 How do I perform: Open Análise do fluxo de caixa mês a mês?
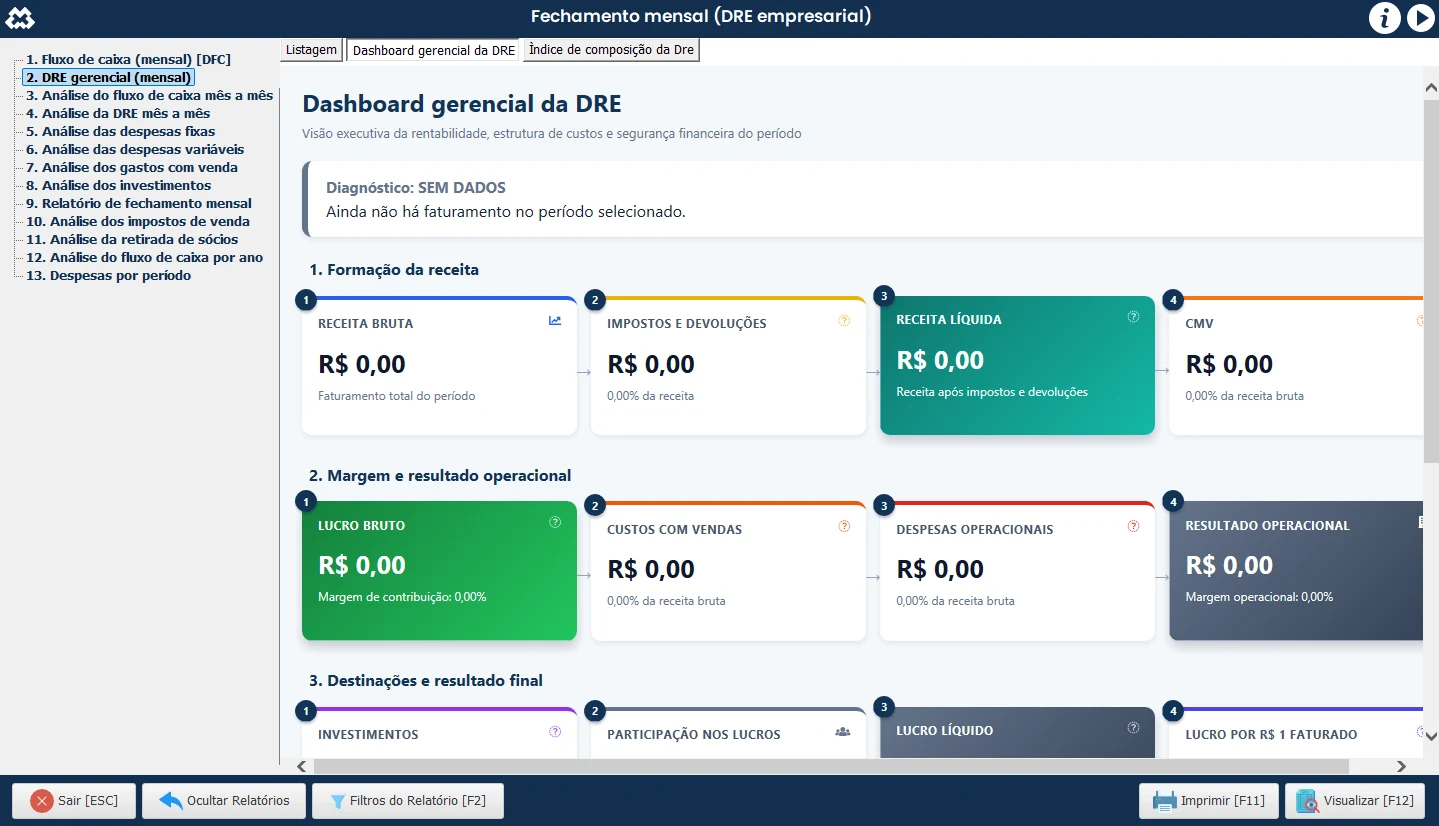(x=149, y=96)
